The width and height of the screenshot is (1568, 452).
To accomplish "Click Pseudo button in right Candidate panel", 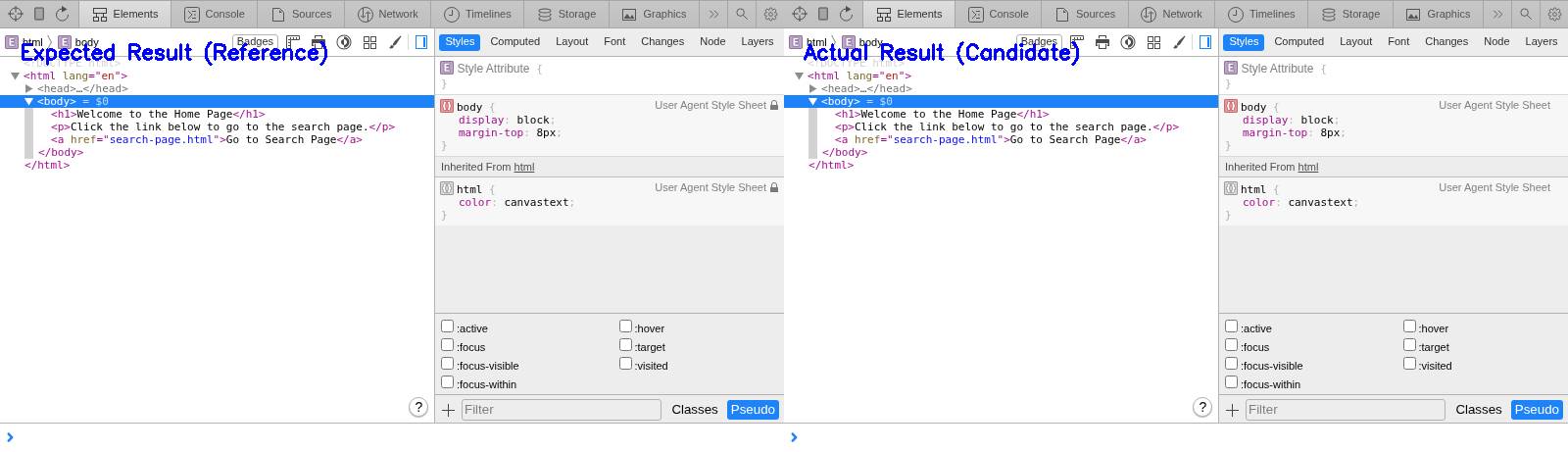I will click(x=1536, y=410).
